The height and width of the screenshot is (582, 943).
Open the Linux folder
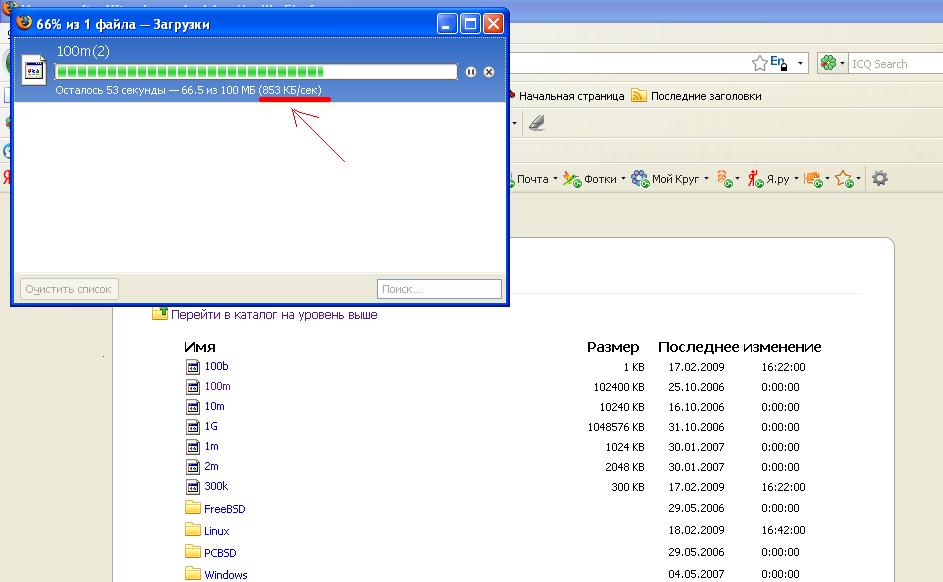pyautogui.click(x=216, y=531)
